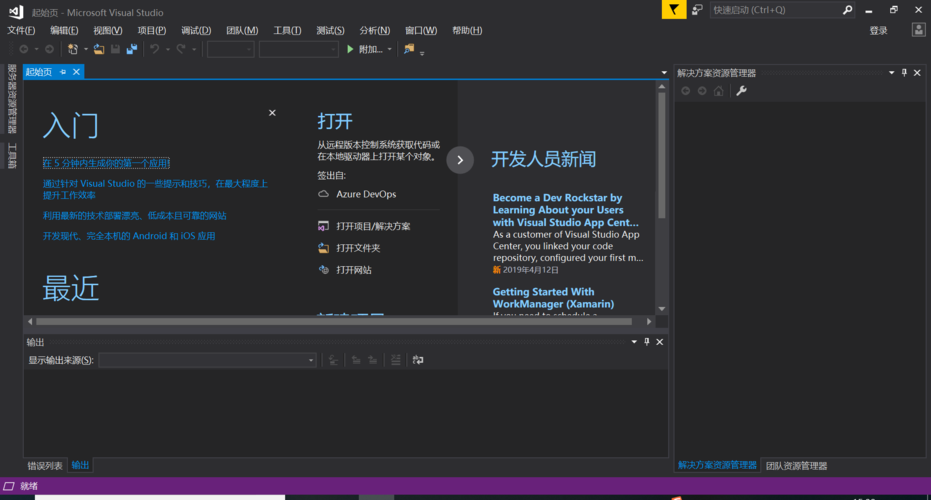Open the 编辑(E) menu
This screenshot has height=500, width=931.
click(64, 30)
